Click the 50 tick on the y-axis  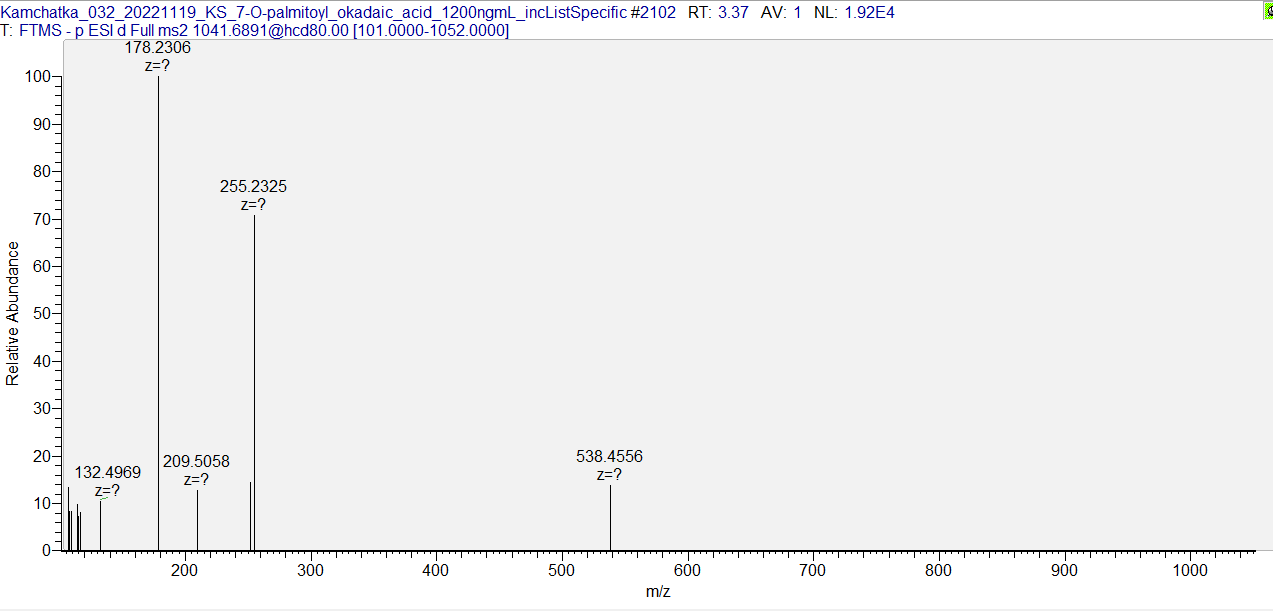point(42,314)
